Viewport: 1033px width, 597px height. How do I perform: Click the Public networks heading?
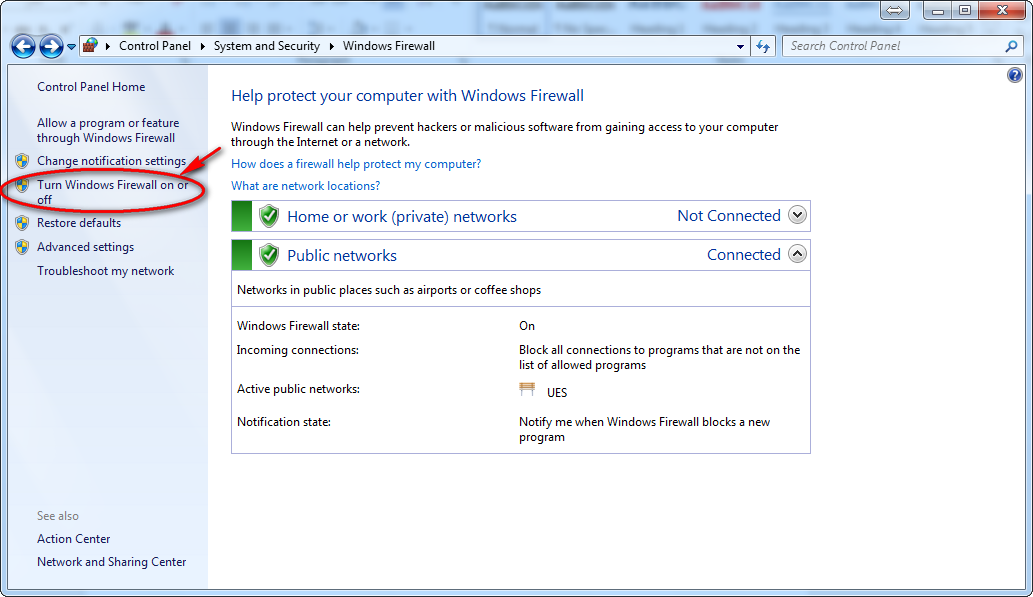342,255
